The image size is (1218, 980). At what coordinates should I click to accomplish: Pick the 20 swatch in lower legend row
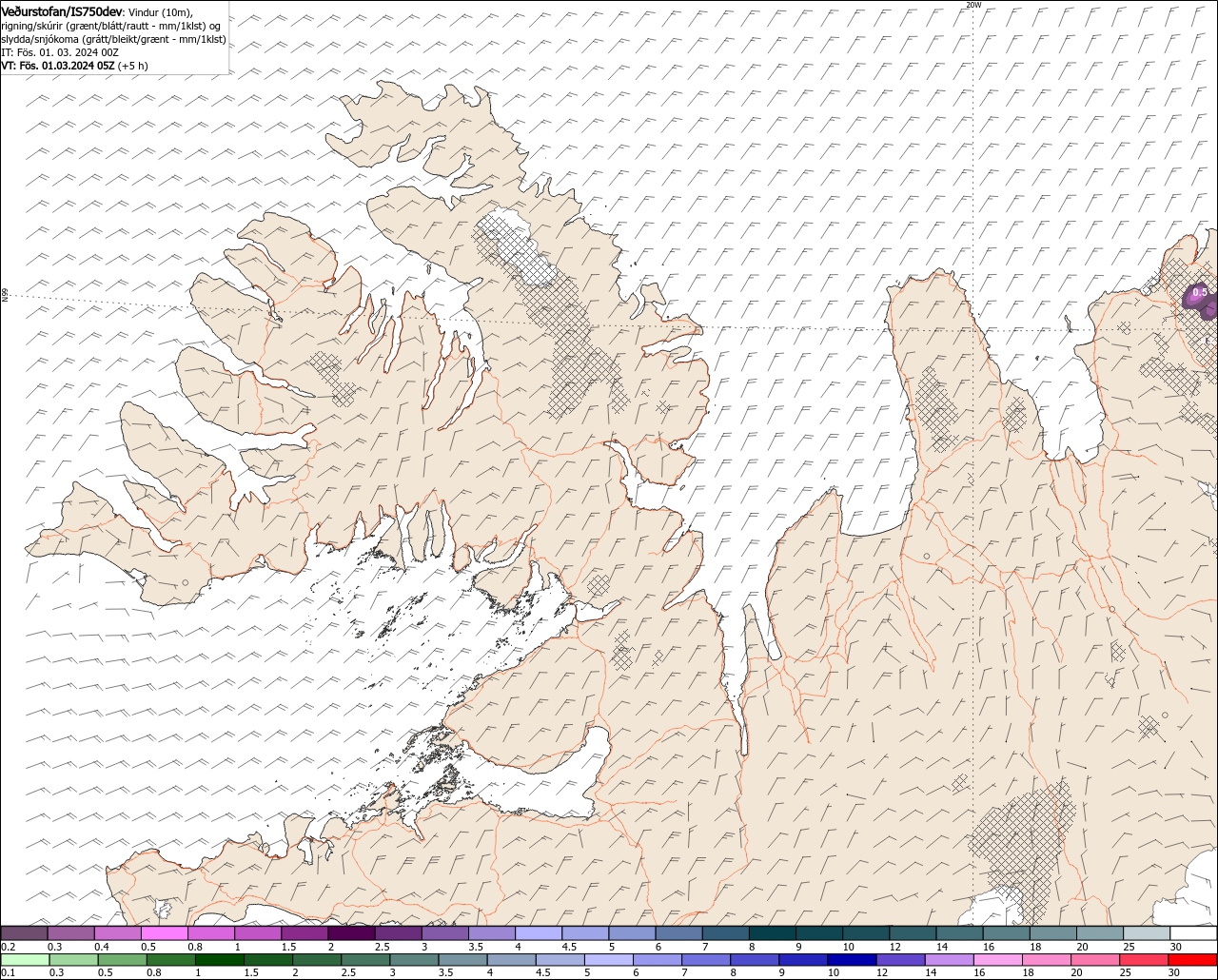[1095, 959]
